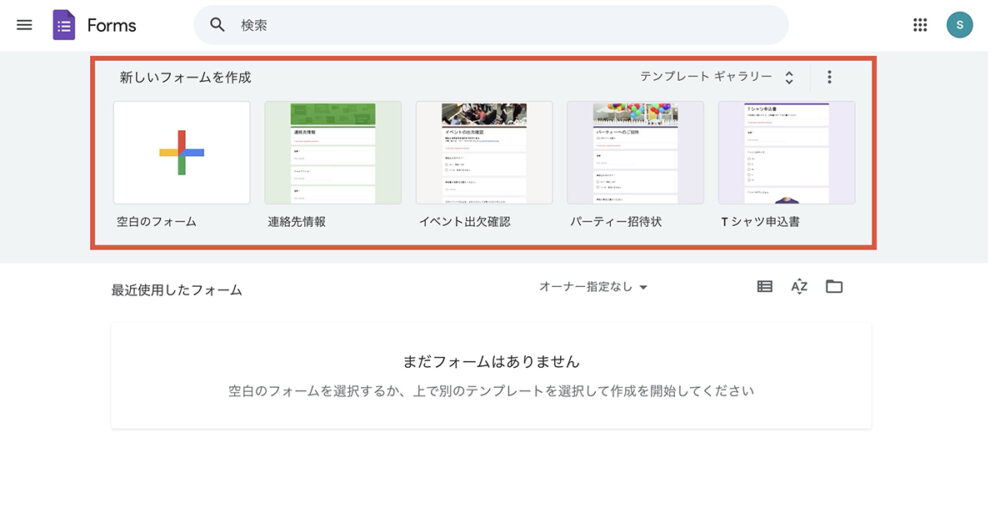Screen dimensions: 1000x523
Task: Click the magnifying glass search icon
Action: click(217, 25)
